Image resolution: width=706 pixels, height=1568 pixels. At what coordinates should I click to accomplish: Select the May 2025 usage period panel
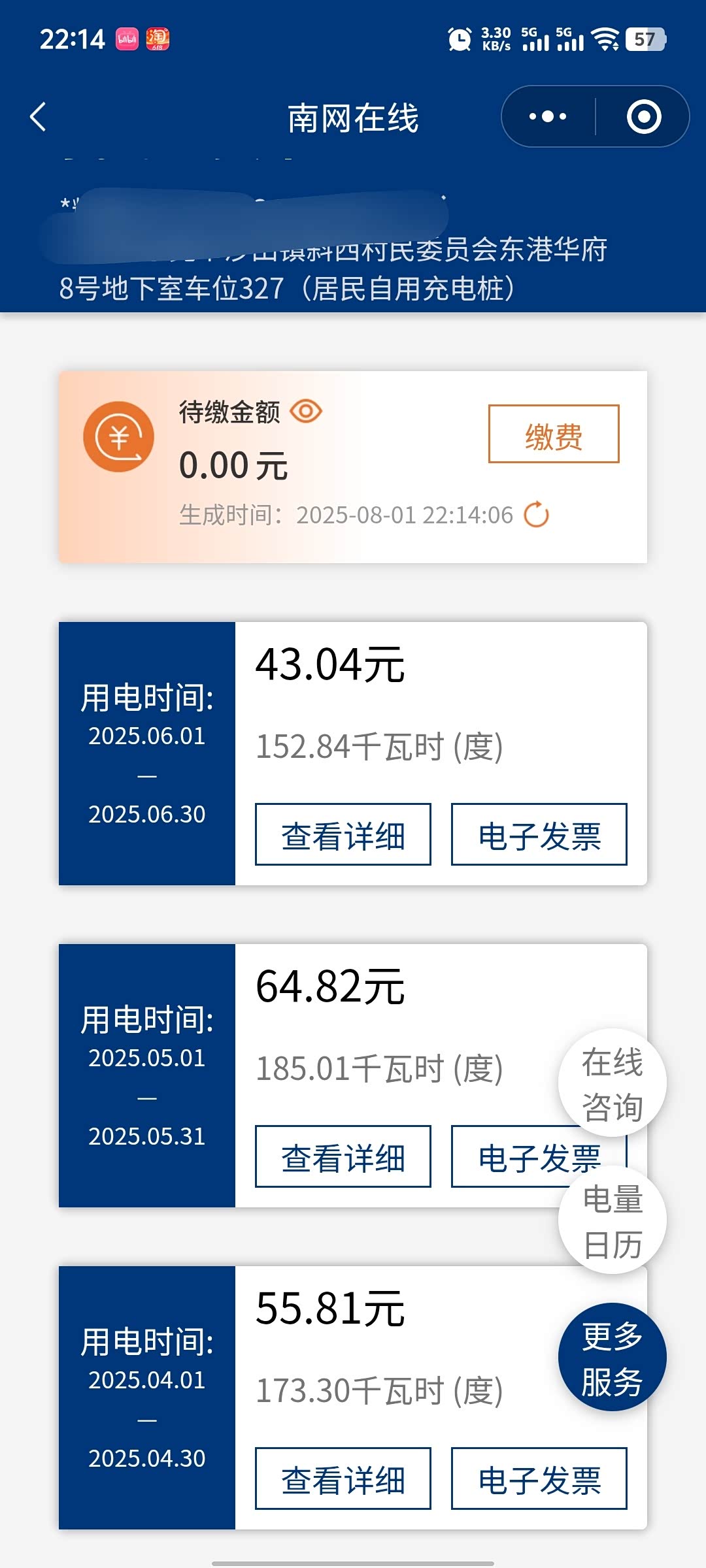coord(147,1075)
